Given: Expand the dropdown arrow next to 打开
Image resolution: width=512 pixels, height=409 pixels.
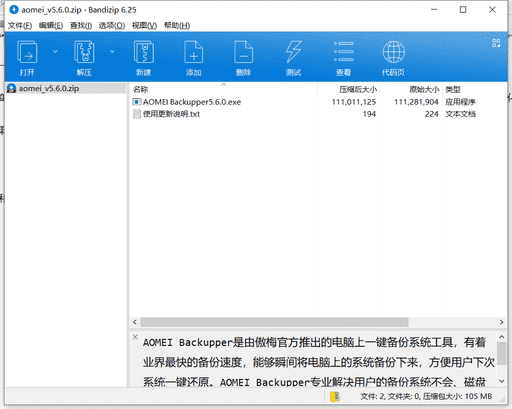Looking at the screenshot, I should click(x=55, y=52).
